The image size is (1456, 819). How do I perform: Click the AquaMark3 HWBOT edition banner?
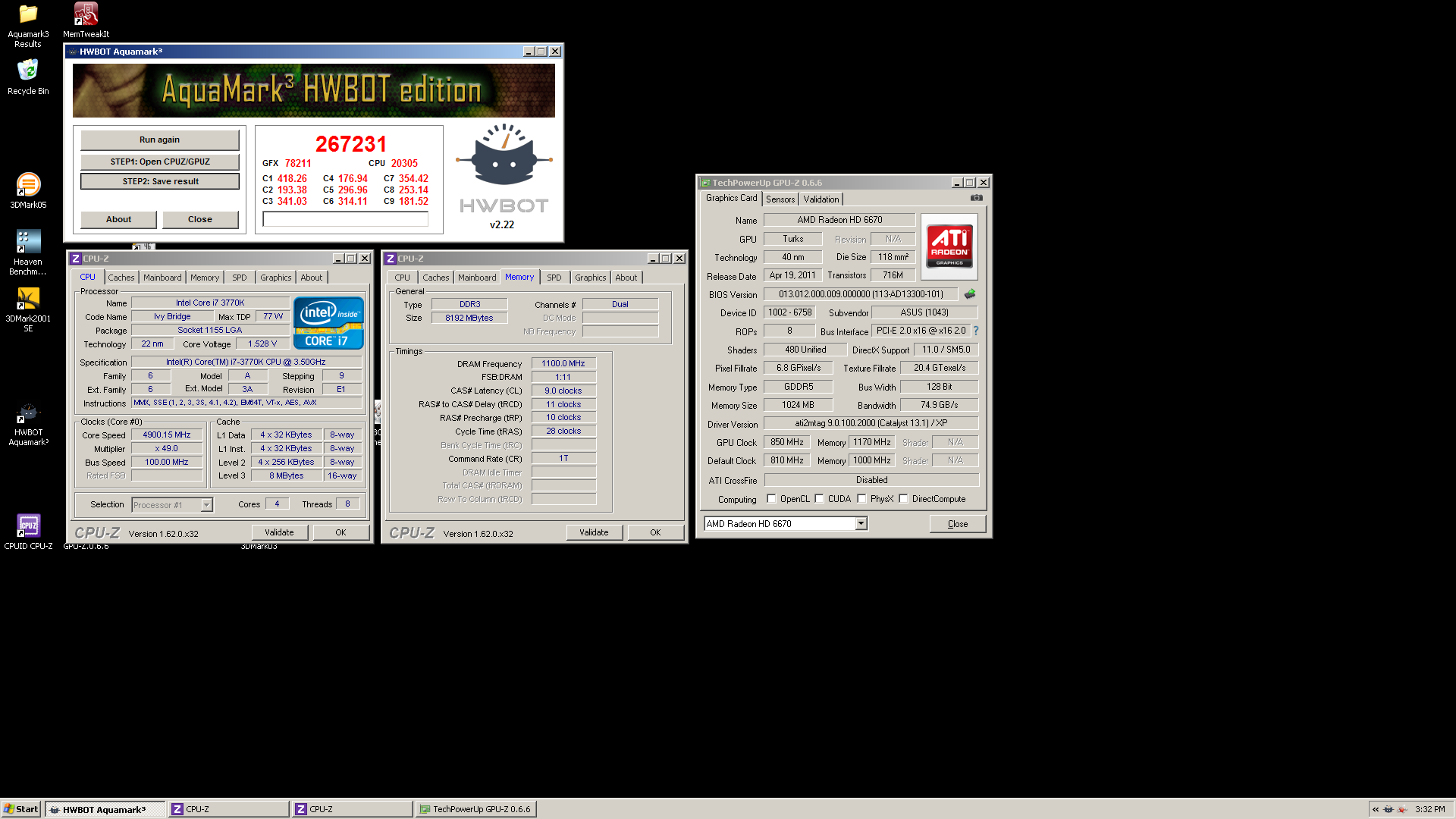pos(314,90)
